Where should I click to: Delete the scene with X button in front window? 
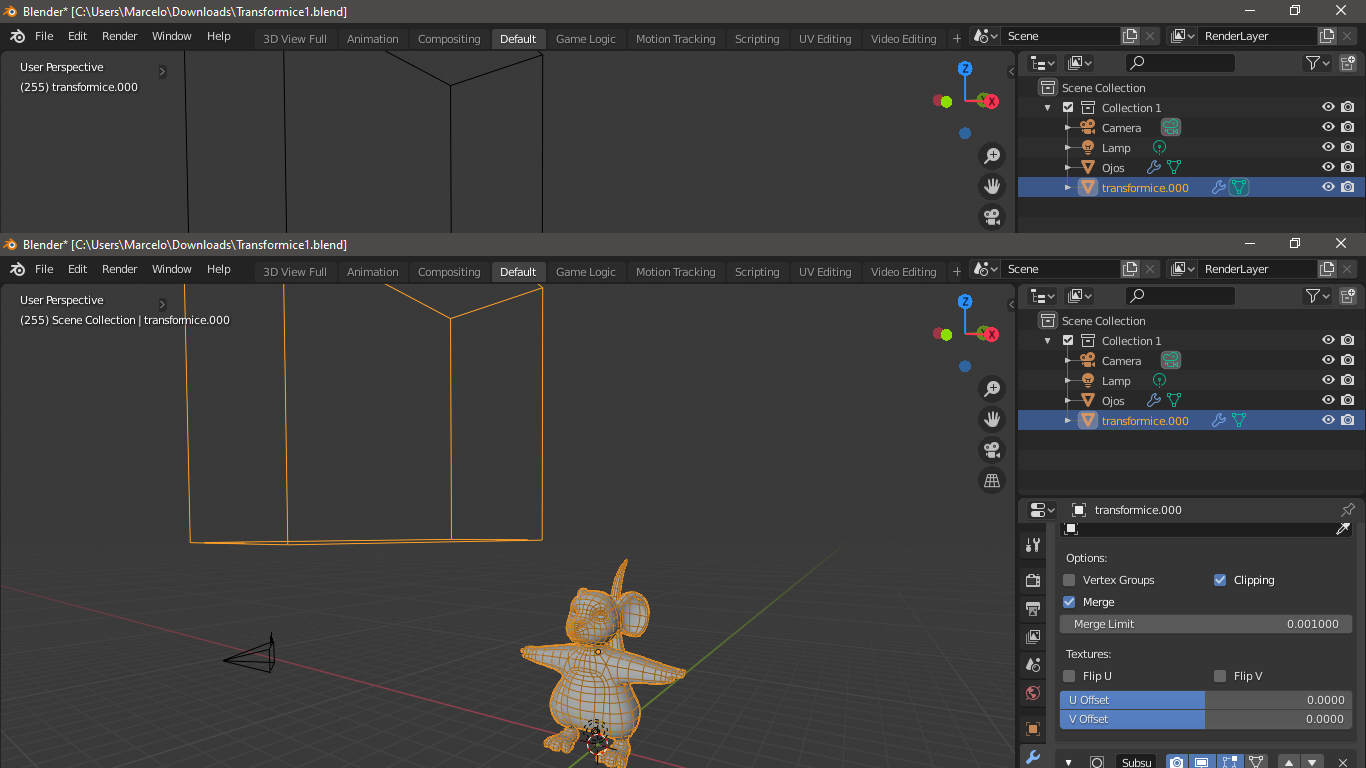(1150, 269)
